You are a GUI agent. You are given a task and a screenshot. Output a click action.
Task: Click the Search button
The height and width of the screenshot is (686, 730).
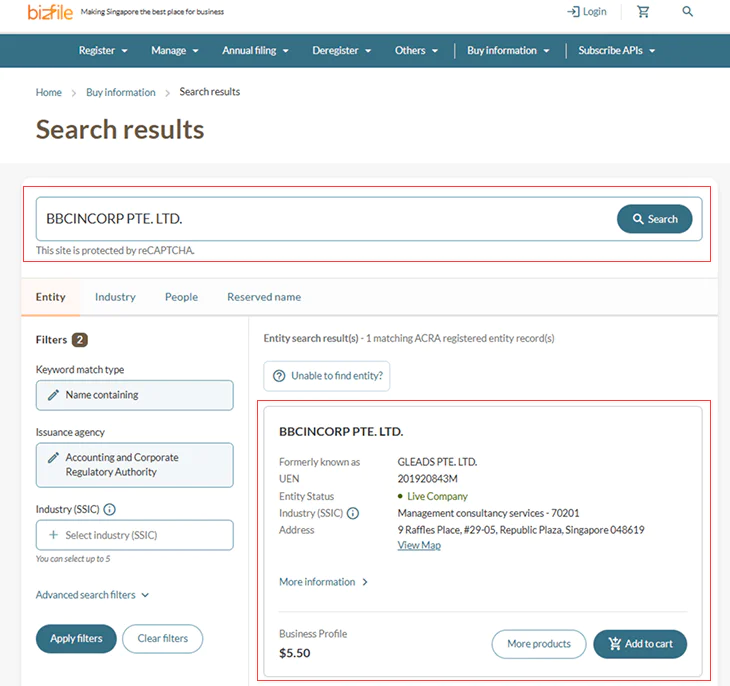(x=654, y=219)
